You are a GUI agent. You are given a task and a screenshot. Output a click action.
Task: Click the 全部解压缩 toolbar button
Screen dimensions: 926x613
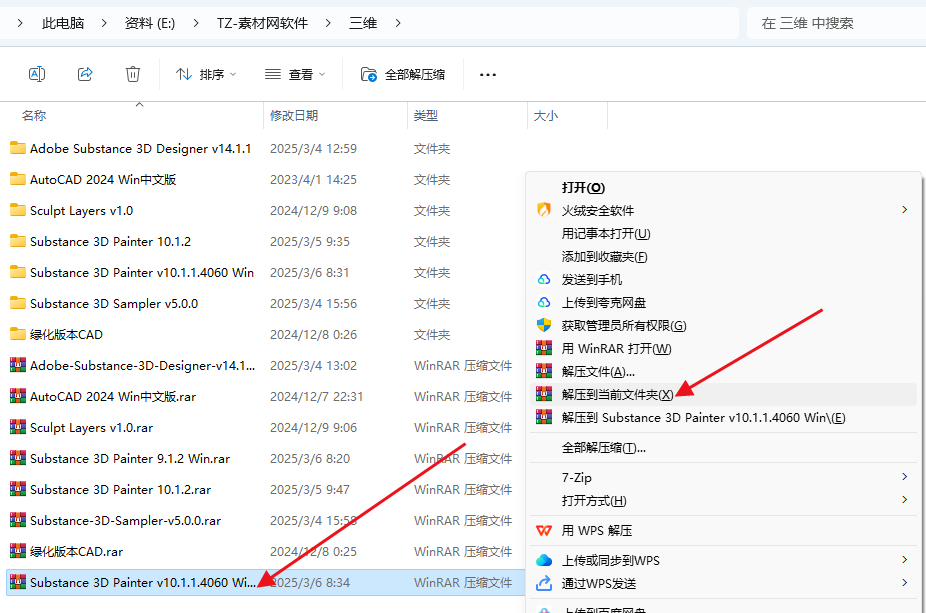[403, 74]
